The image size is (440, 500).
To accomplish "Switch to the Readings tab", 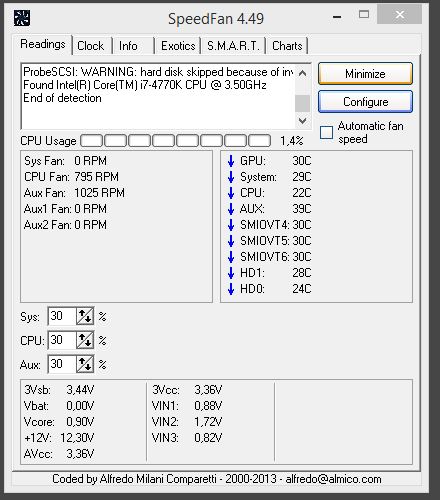I will tap(43, 44).
